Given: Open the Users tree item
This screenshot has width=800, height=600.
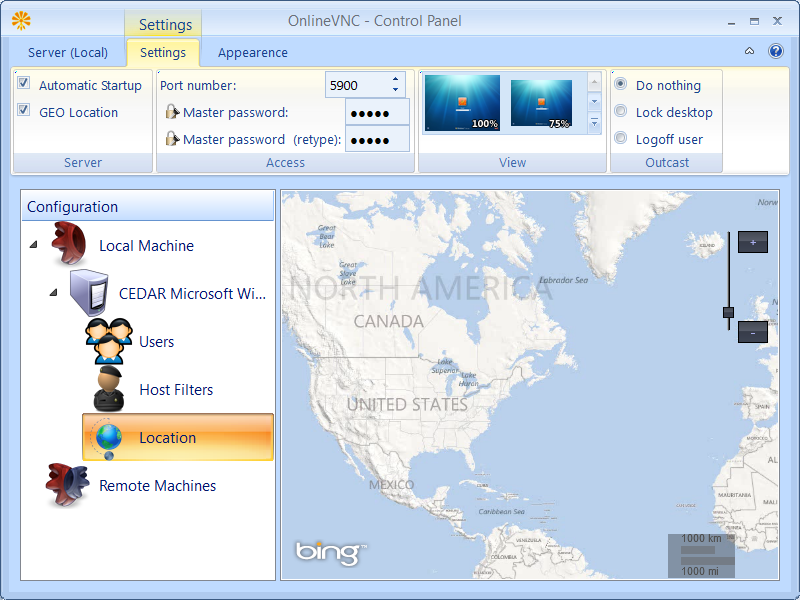Looking at the screenshot, I should point(157,341).
